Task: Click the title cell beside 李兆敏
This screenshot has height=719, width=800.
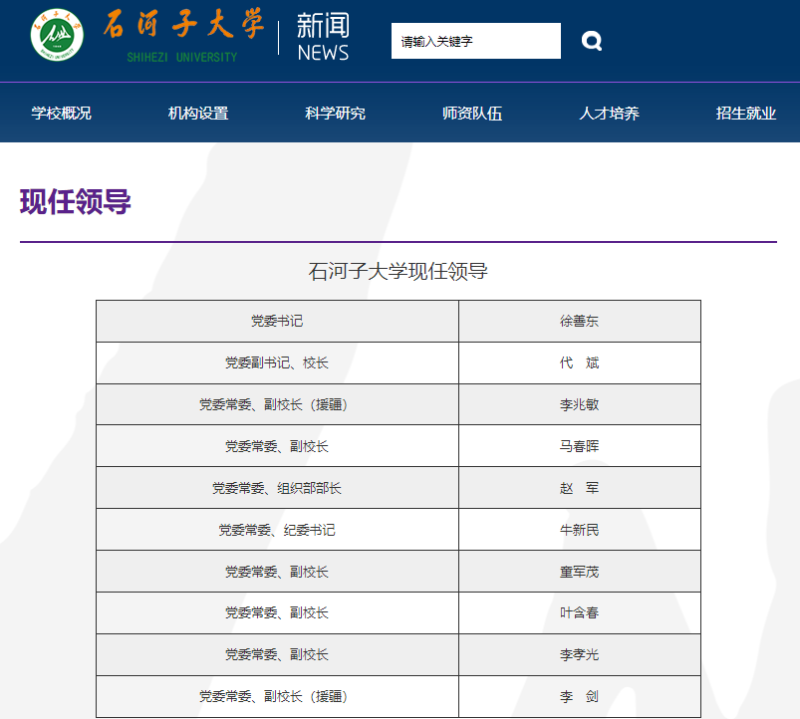Action: pos(277,405)
